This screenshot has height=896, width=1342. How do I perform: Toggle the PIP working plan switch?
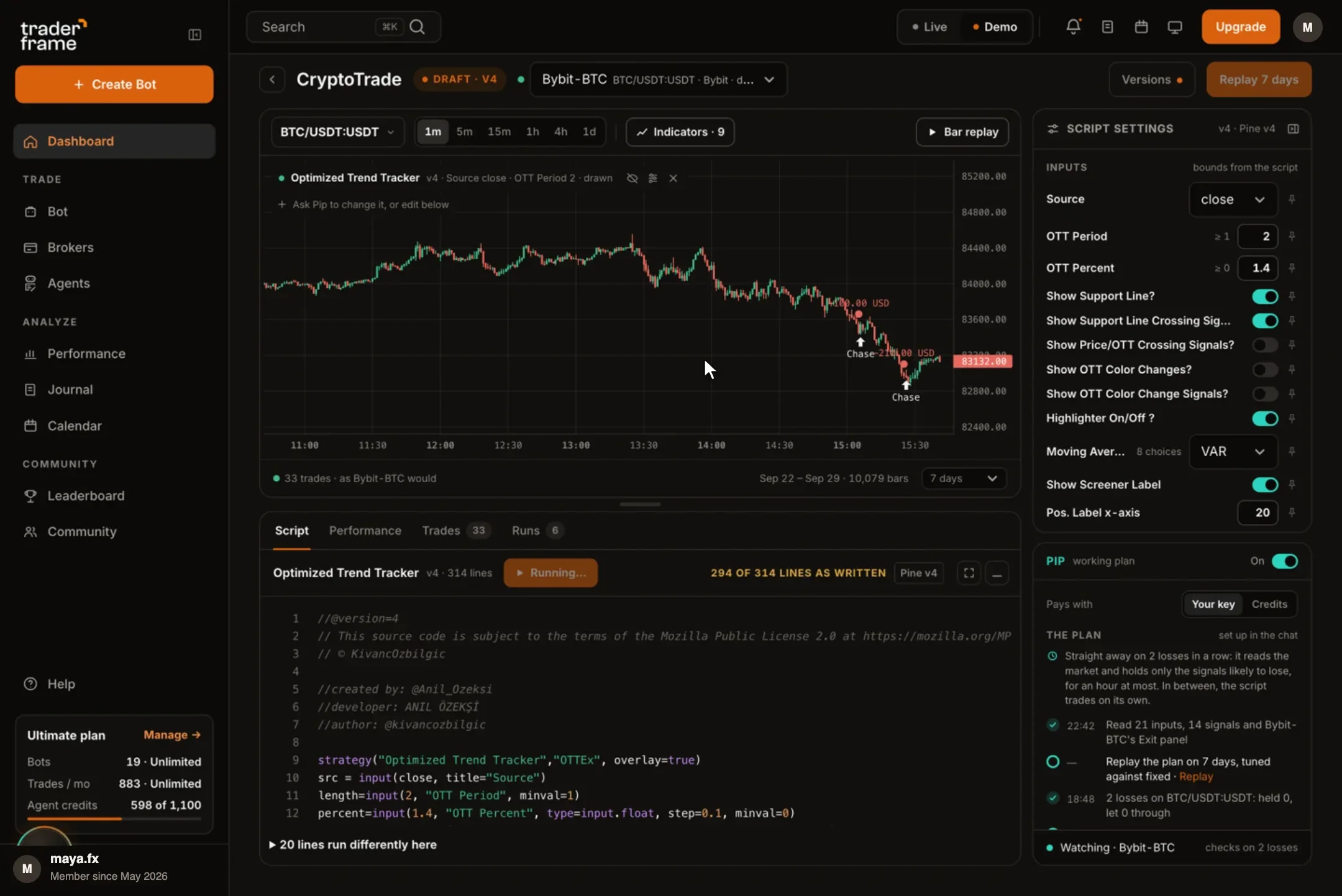click(1284, 561)
